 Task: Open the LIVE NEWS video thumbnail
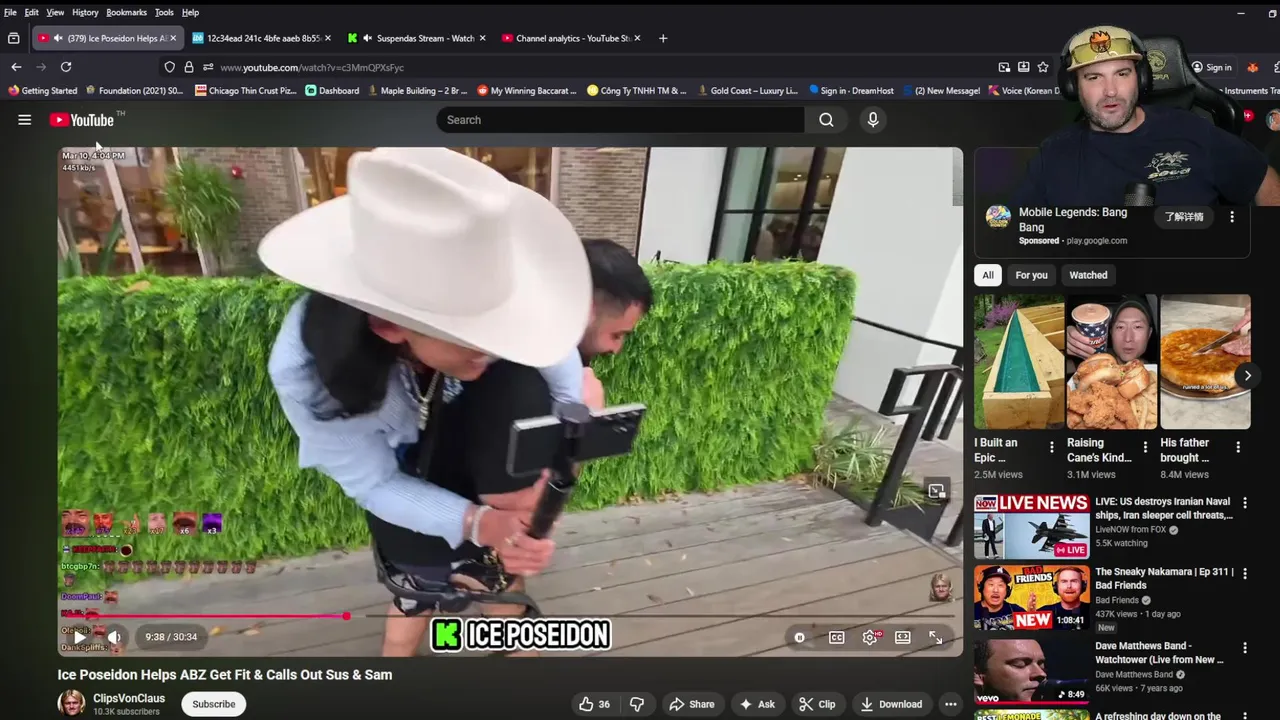(x=1032, y=526)
